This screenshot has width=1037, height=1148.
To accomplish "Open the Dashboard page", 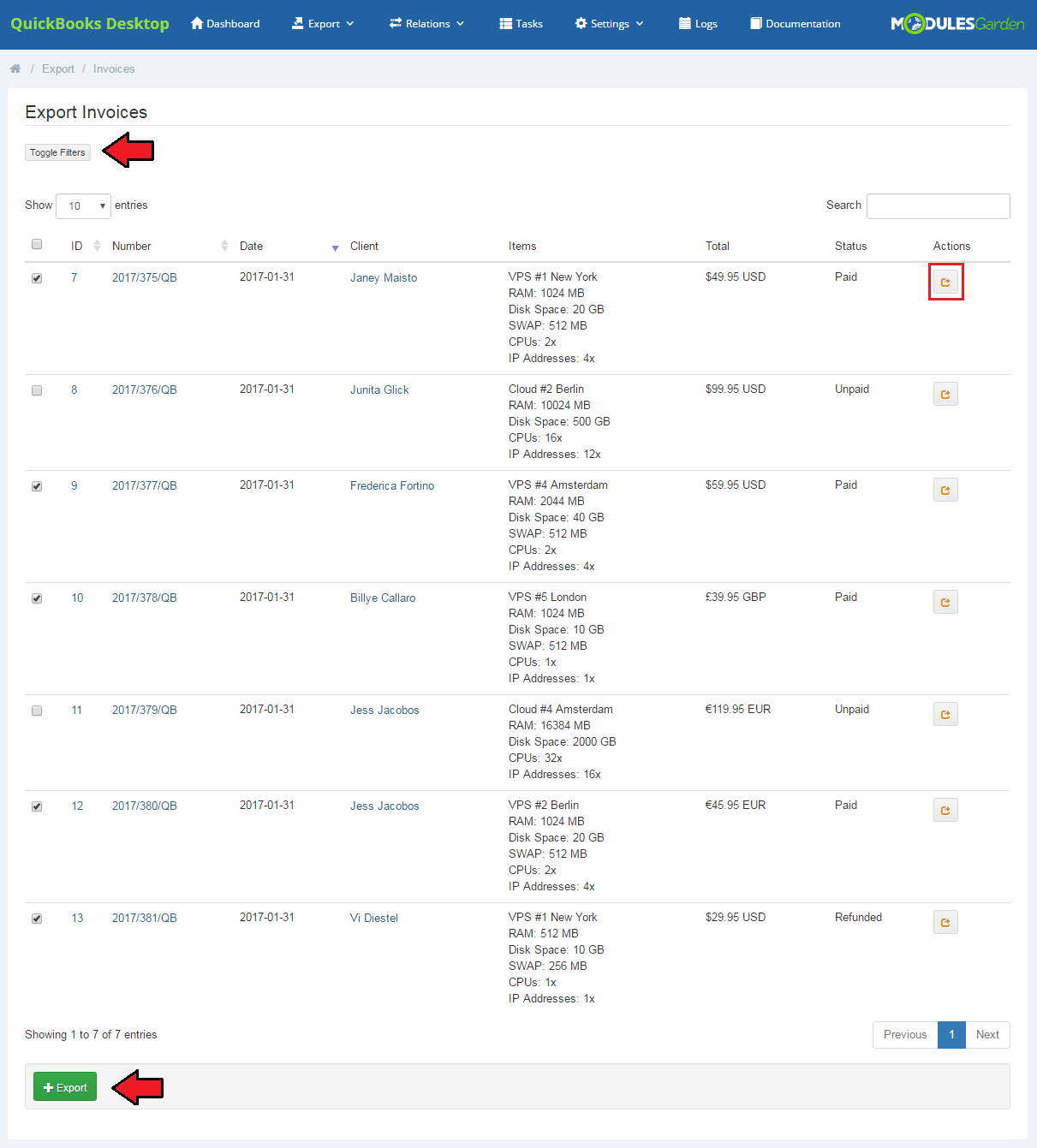I will (x=225, y=24).
